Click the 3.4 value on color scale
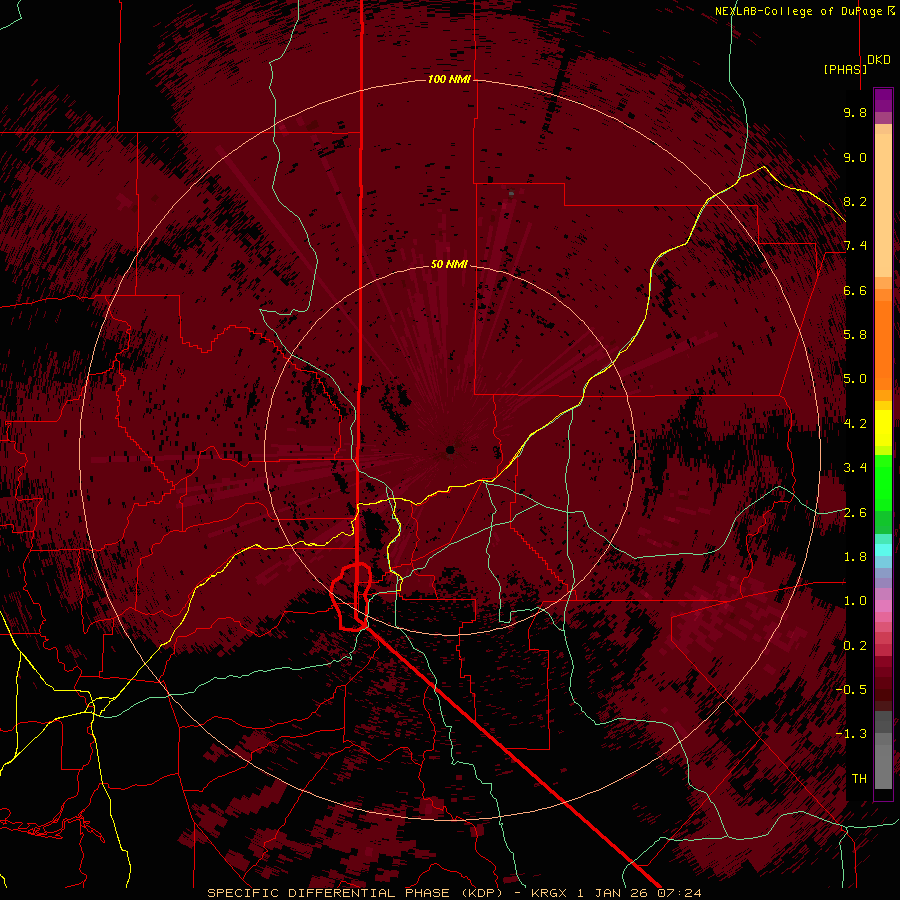 pos(855,468)
